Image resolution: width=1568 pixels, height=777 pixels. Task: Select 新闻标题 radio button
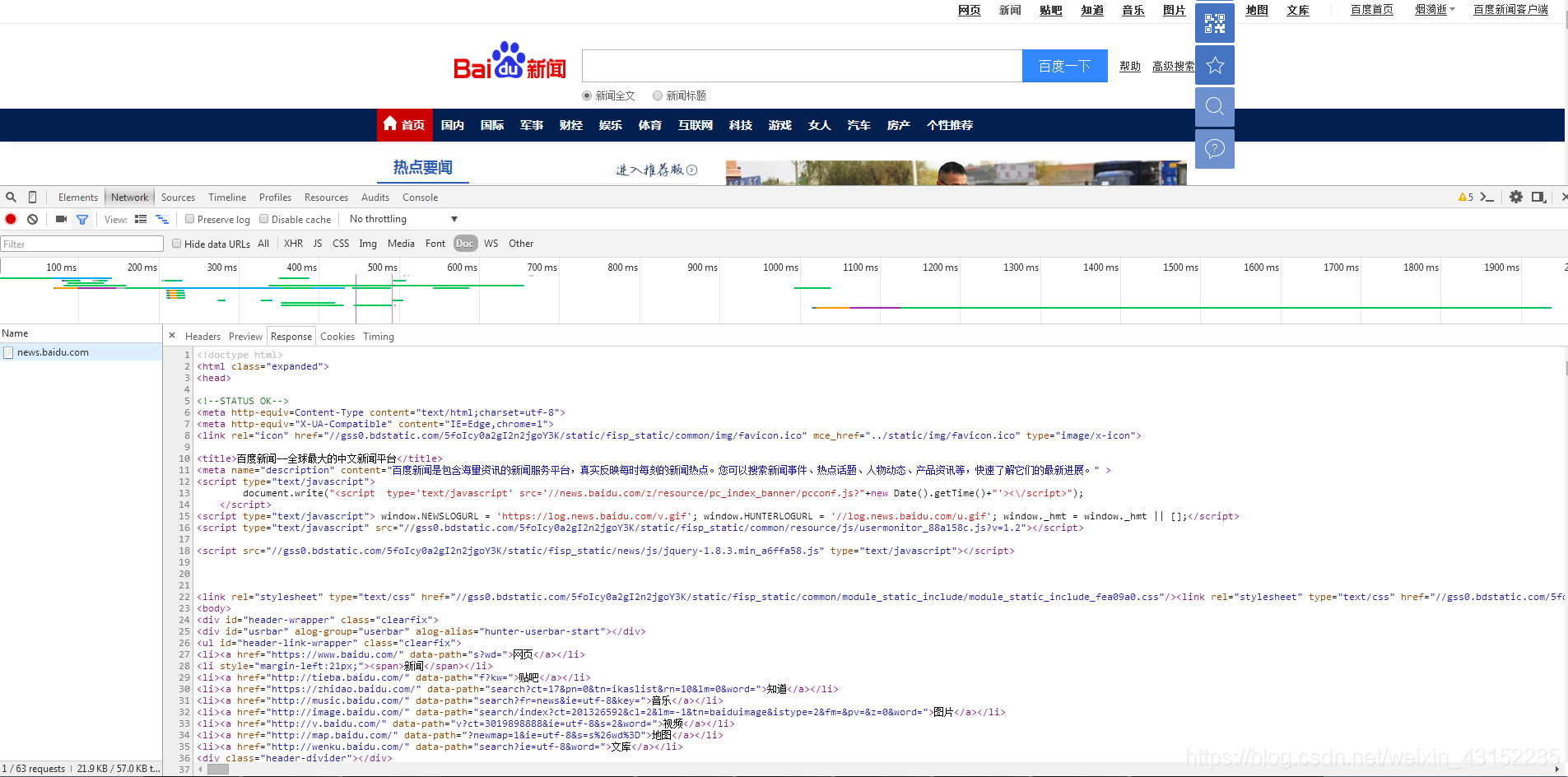tap(658, 95)
